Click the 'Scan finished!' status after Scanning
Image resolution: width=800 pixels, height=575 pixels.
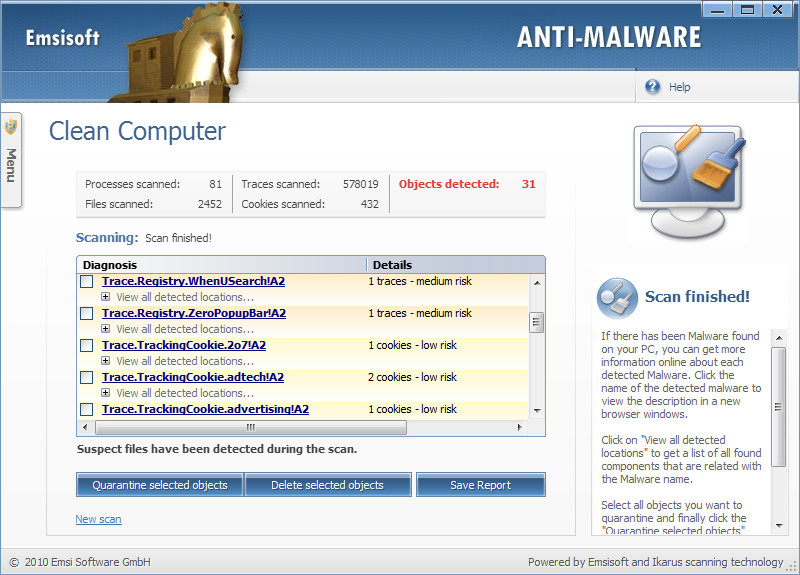click(x=179, y=238)
